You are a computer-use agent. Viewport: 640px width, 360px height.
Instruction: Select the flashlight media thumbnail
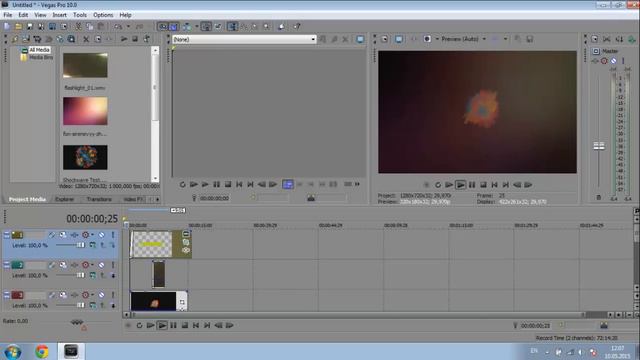[x=85, y=65]
